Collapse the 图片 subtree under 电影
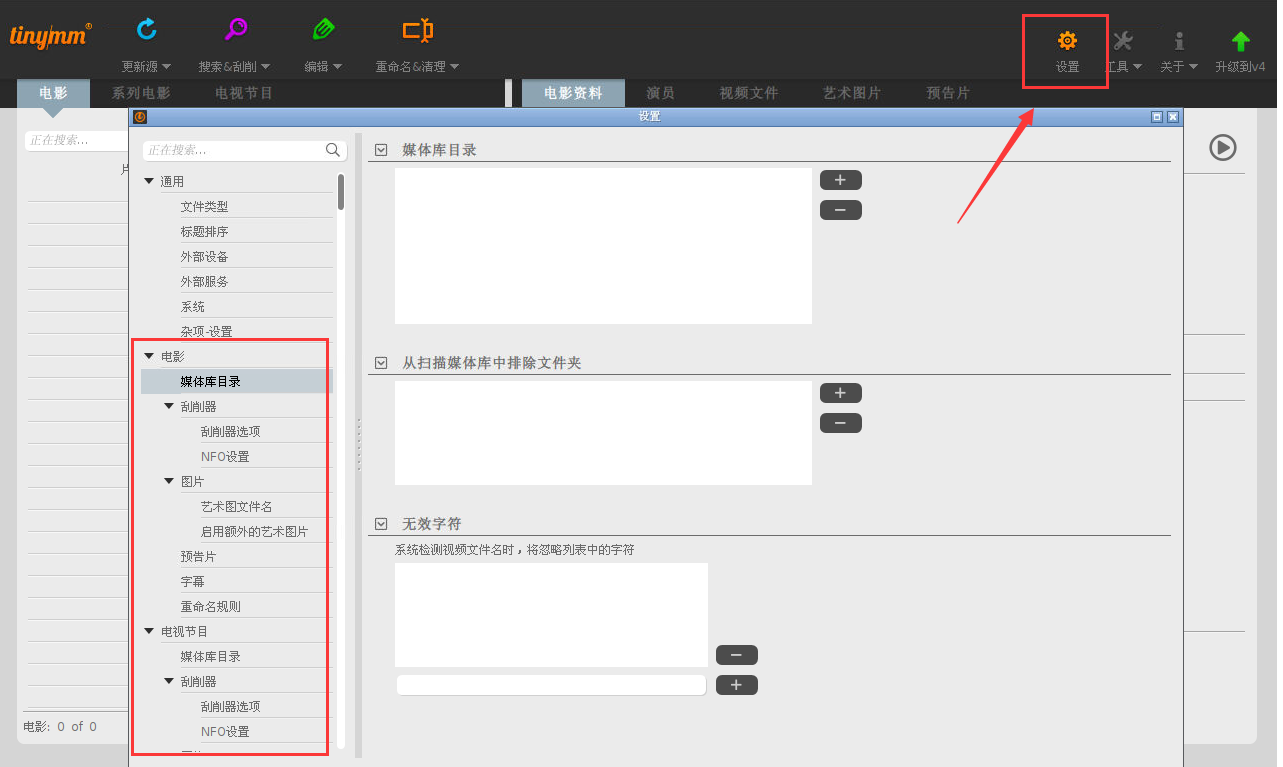1283x767 pixels. click(x=169, y=482)
